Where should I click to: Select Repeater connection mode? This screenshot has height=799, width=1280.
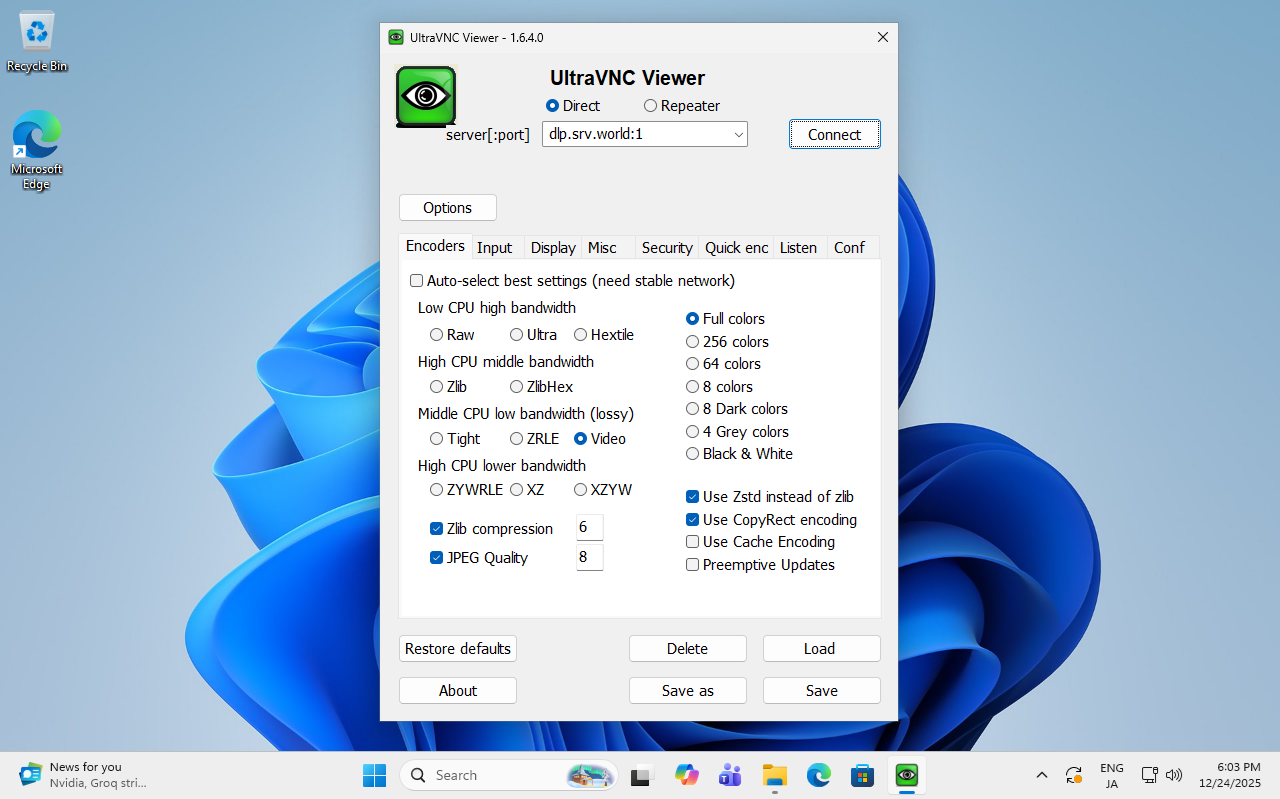pos(651,106)
